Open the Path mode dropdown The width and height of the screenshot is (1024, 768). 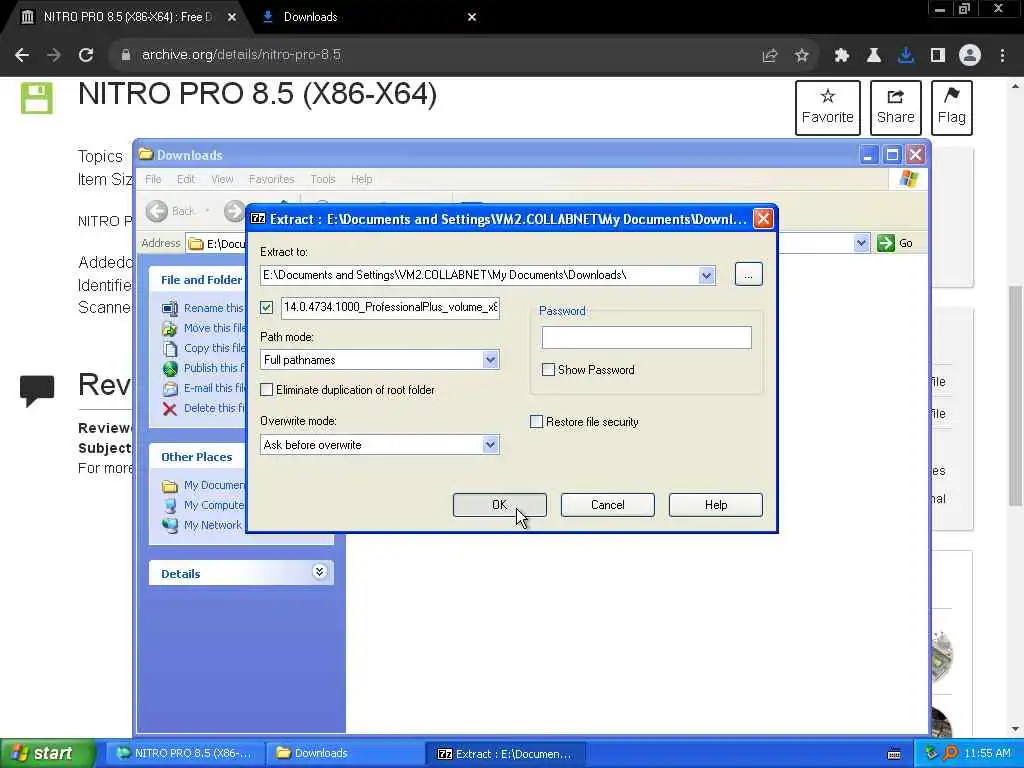point(490,360)
